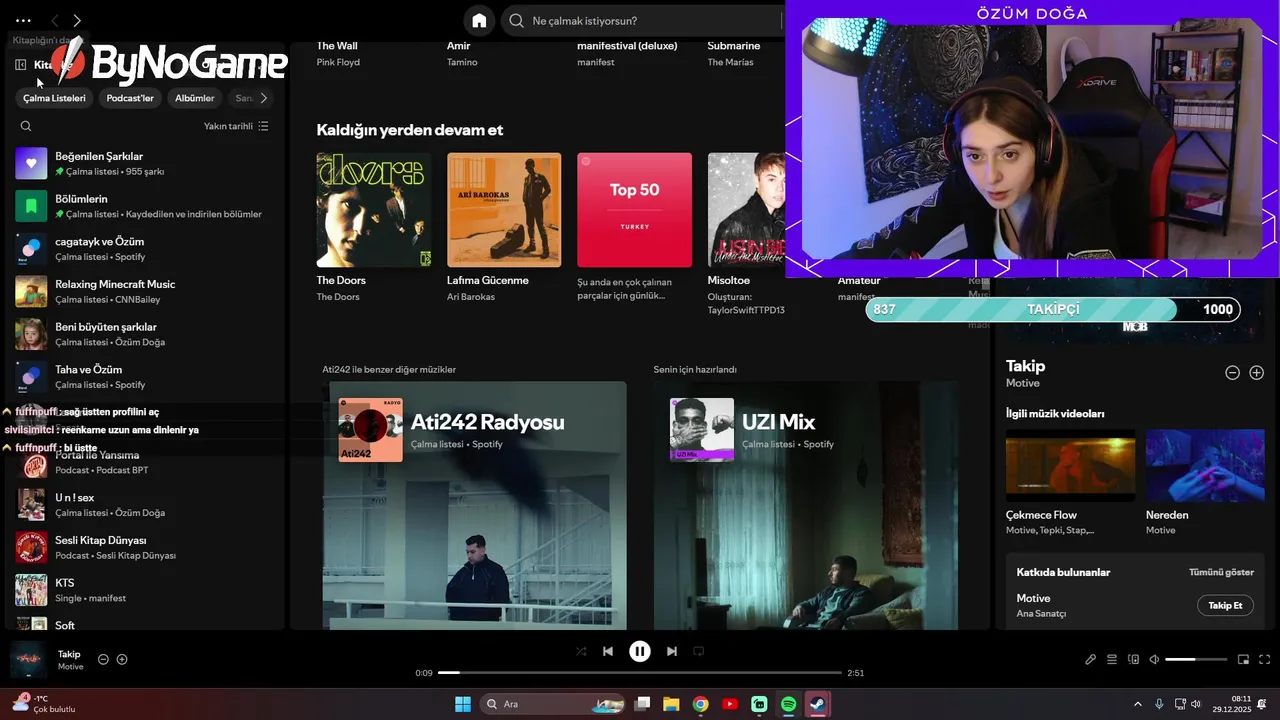Toggle repeat mode
The height and width of the screenshot is (720, 1280).
[x=699, y=651]
